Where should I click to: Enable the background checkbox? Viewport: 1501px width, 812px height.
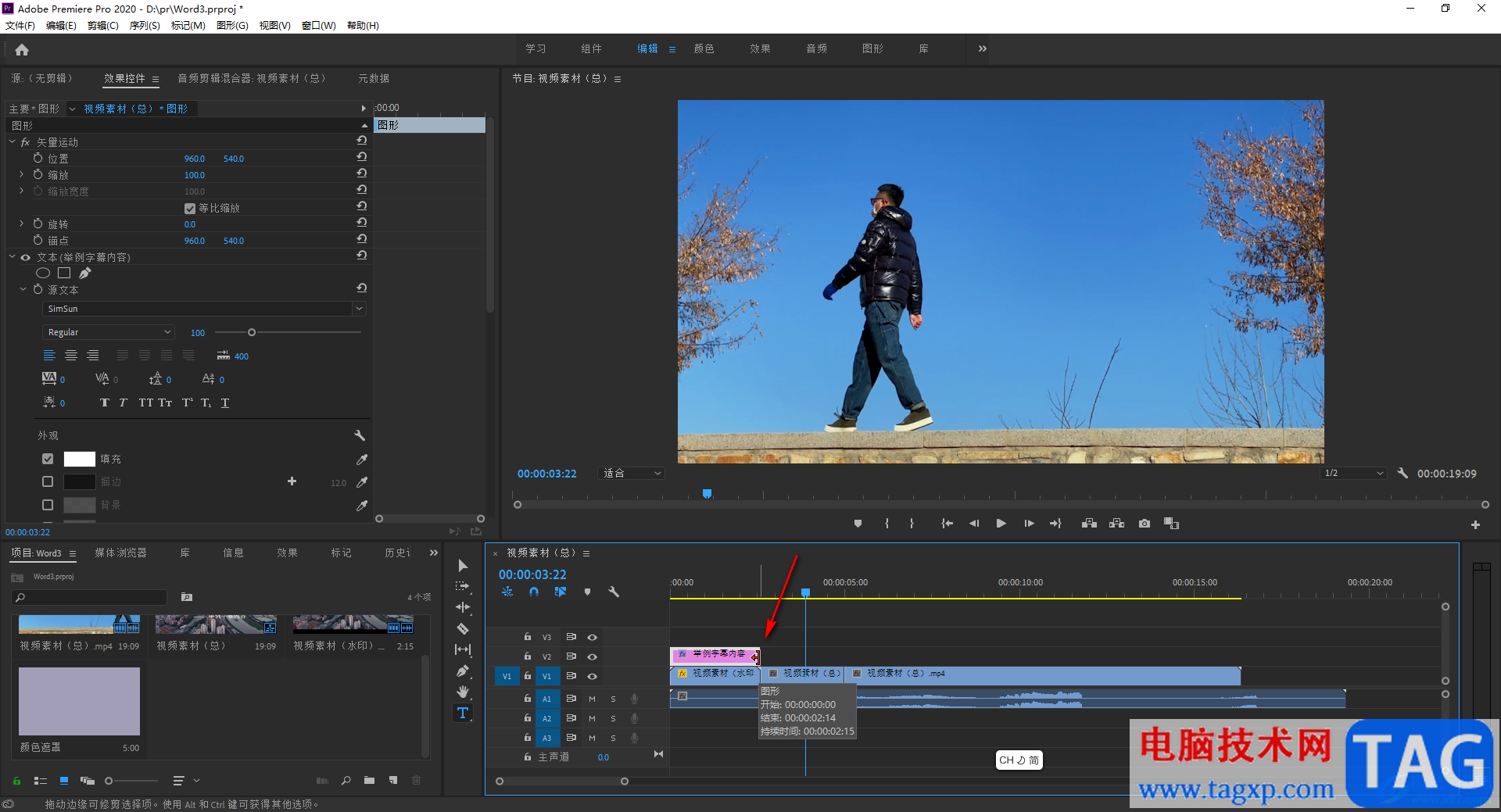[x=48, y=505]
